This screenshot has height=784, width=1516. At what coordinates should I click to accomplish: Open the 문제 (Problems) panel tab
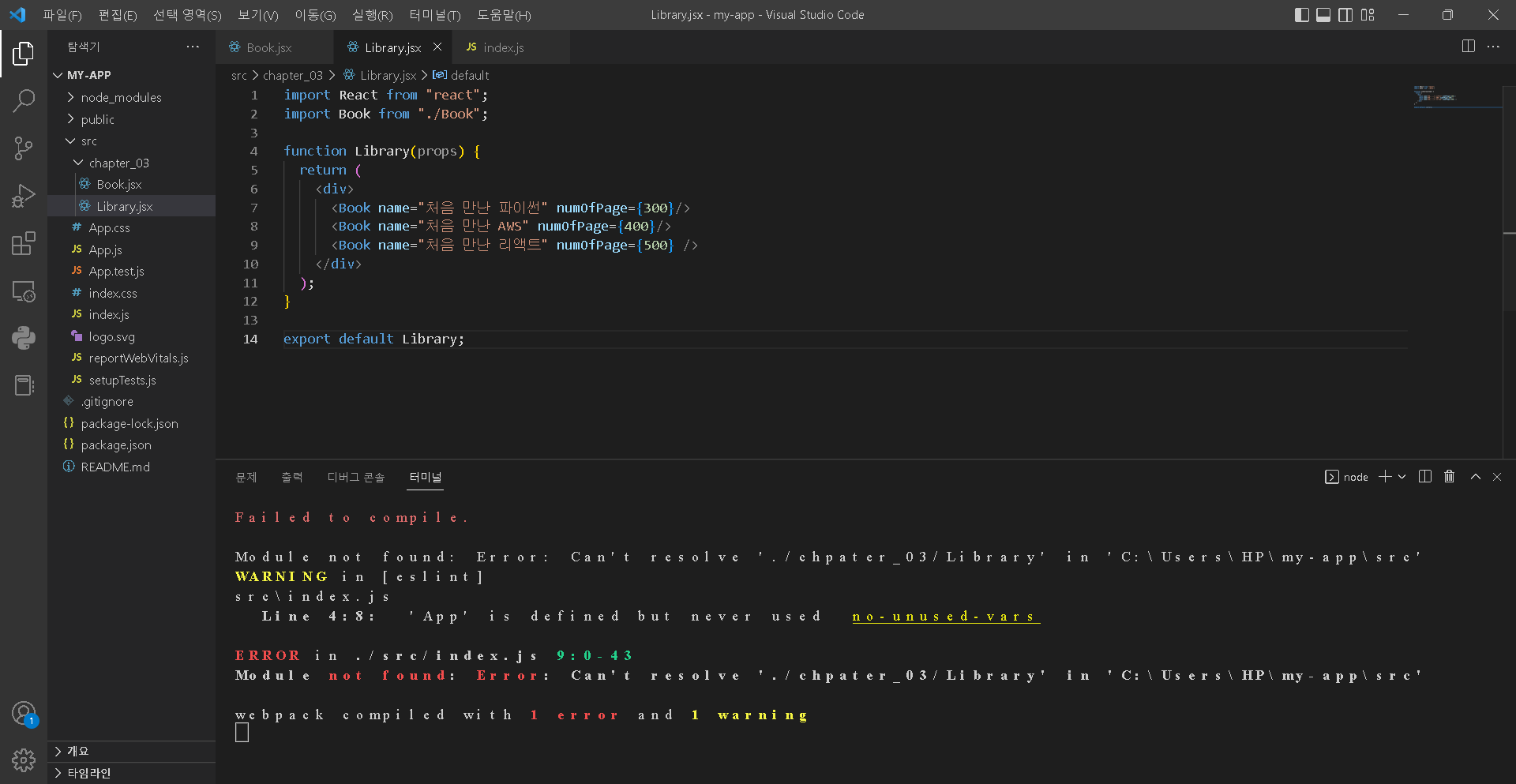click(x=246, y=477)
